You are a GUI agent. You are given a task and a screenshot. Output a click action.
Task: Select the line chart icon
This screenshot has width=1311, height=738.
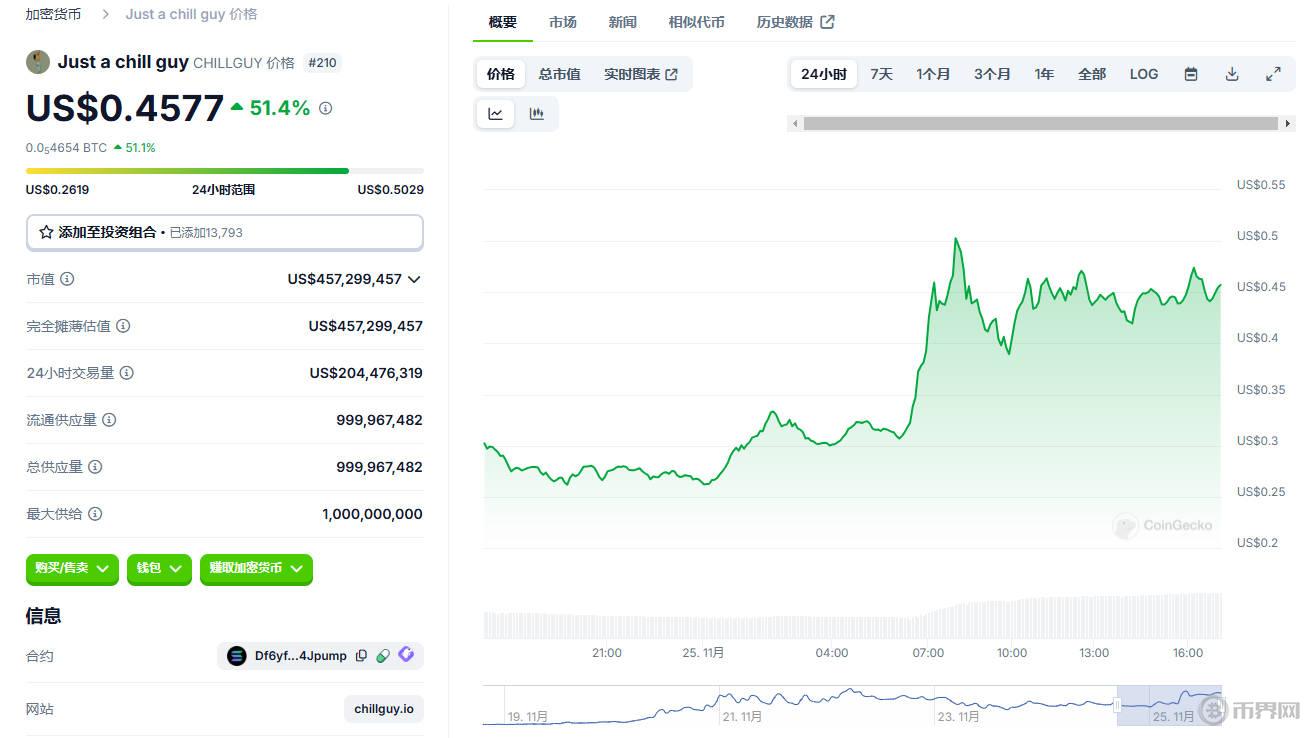(x=495, y=114)
